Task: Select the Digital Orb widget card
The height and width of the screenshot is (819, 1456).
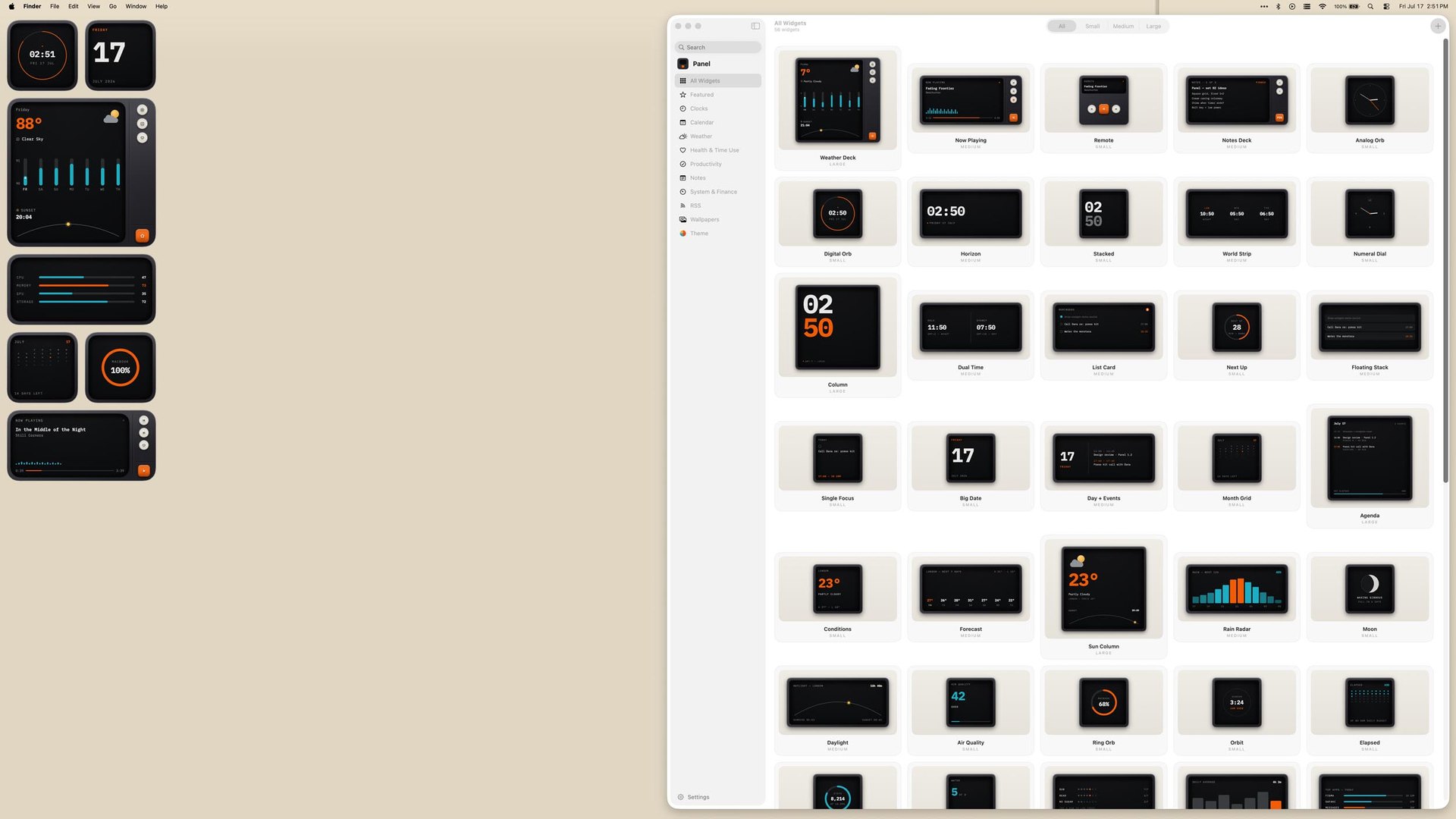Action: pyautogui.click(x=837, y=221)
